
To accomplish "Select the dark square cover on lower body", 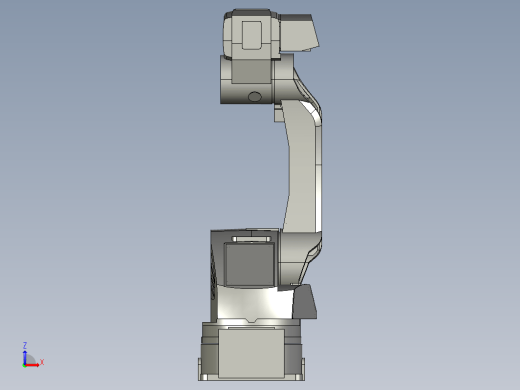I will click(250, 264).
